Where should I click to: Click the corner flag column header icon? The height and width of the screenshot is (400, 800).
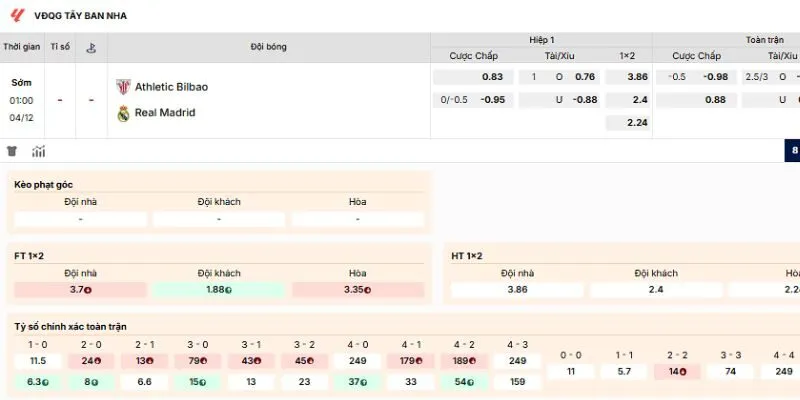[x=91, y=47]
